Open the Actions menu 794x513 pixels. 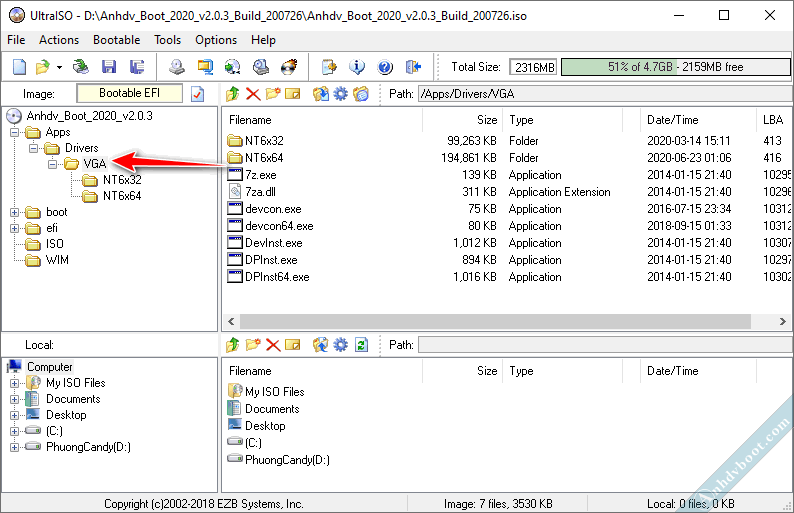click(x=59, y=40)
